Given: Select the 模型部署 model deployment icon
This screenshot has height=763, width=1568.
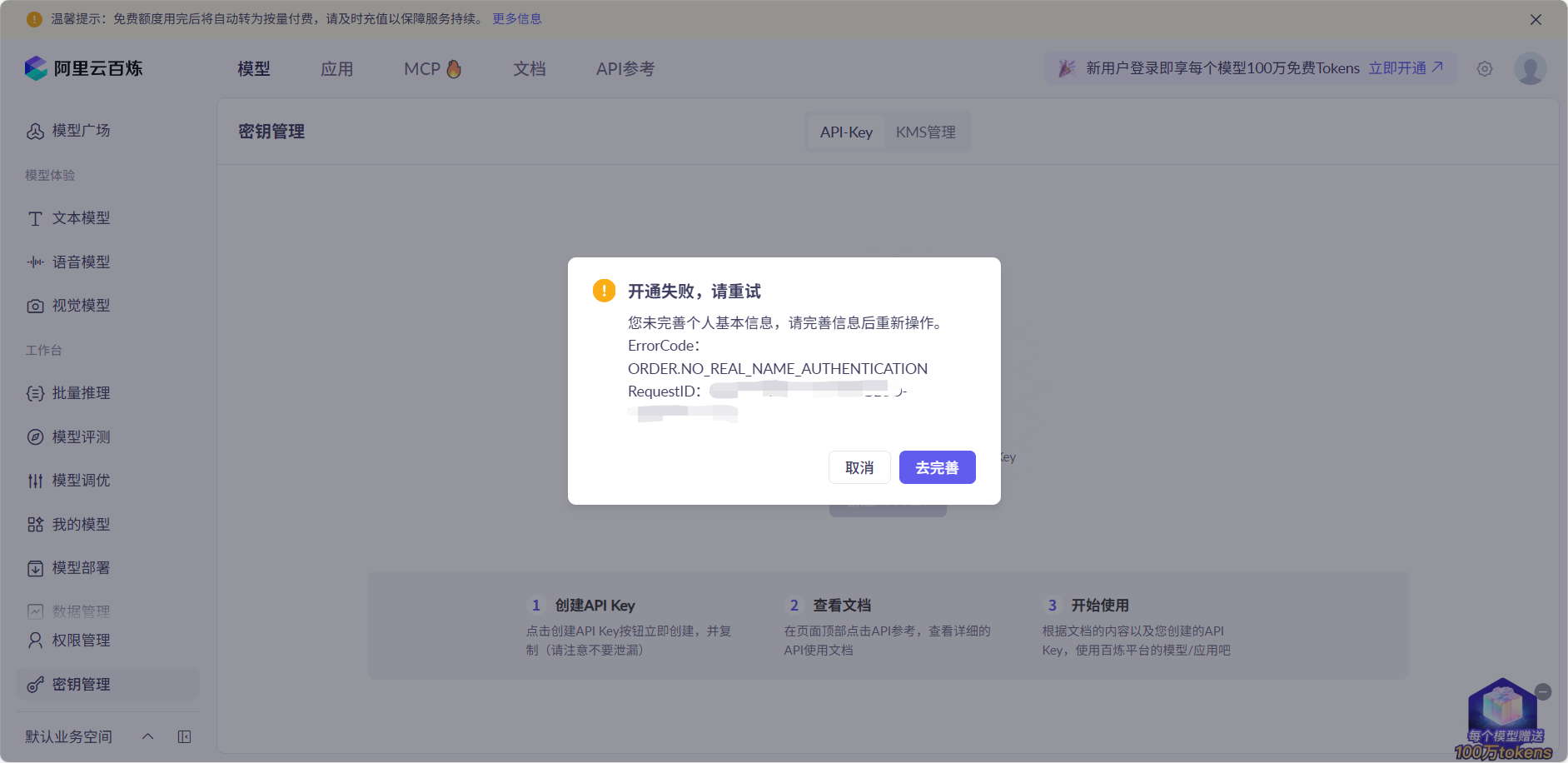Looking at the screenshot, I should point(34,568).
